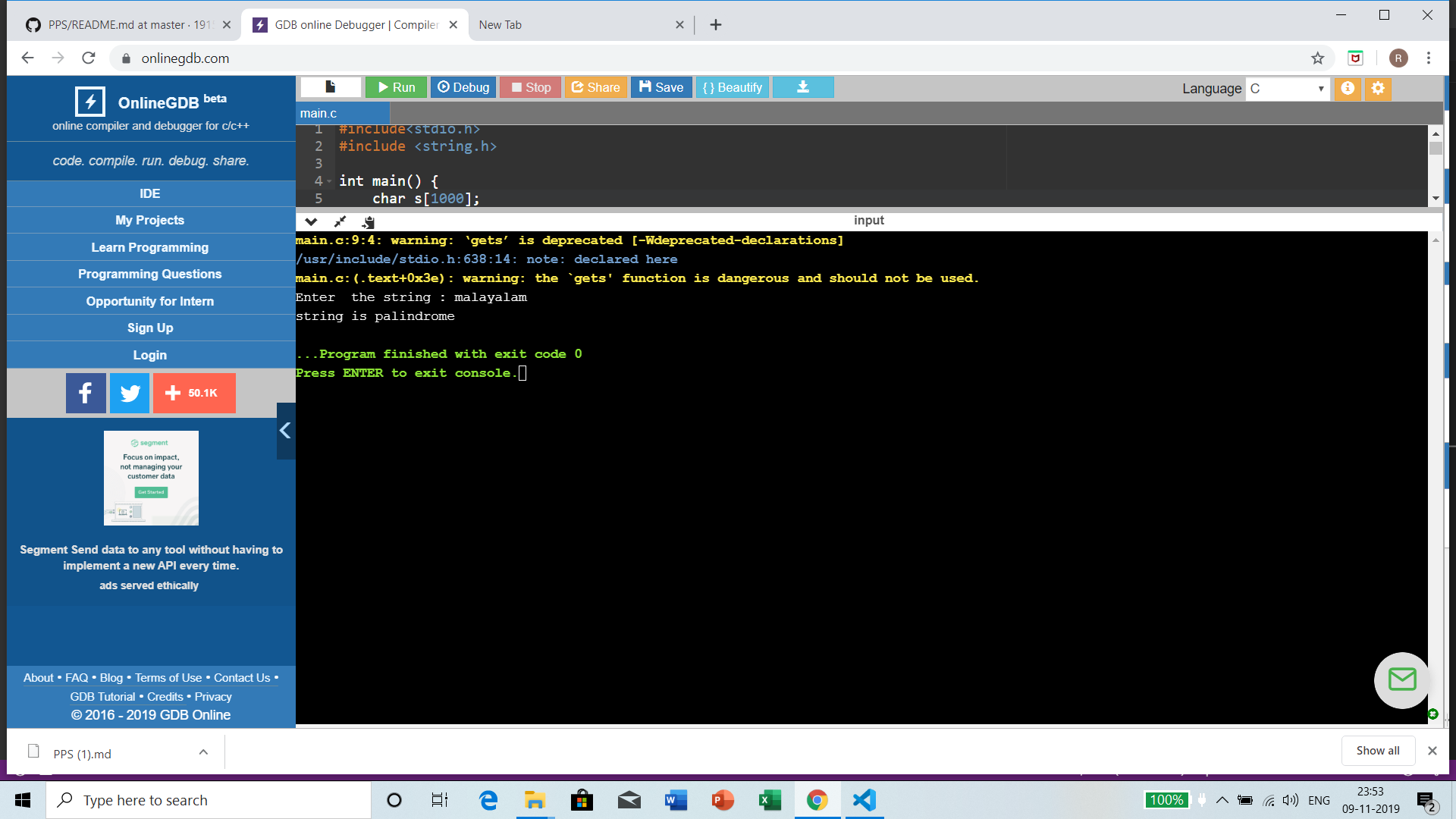Image resolution: width=1456 pixels, height=819 pixels.
Task: Open the mail feedback bubble icon
Action: 1401,679
